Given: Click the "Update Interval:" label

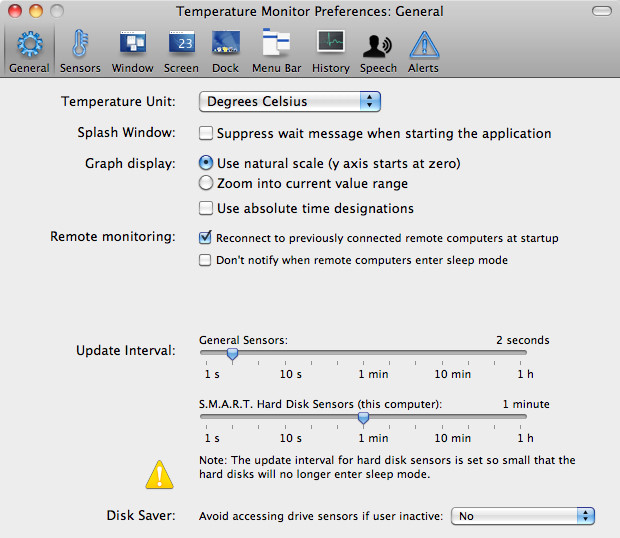Looking at the screenshot, I should 126,351.
